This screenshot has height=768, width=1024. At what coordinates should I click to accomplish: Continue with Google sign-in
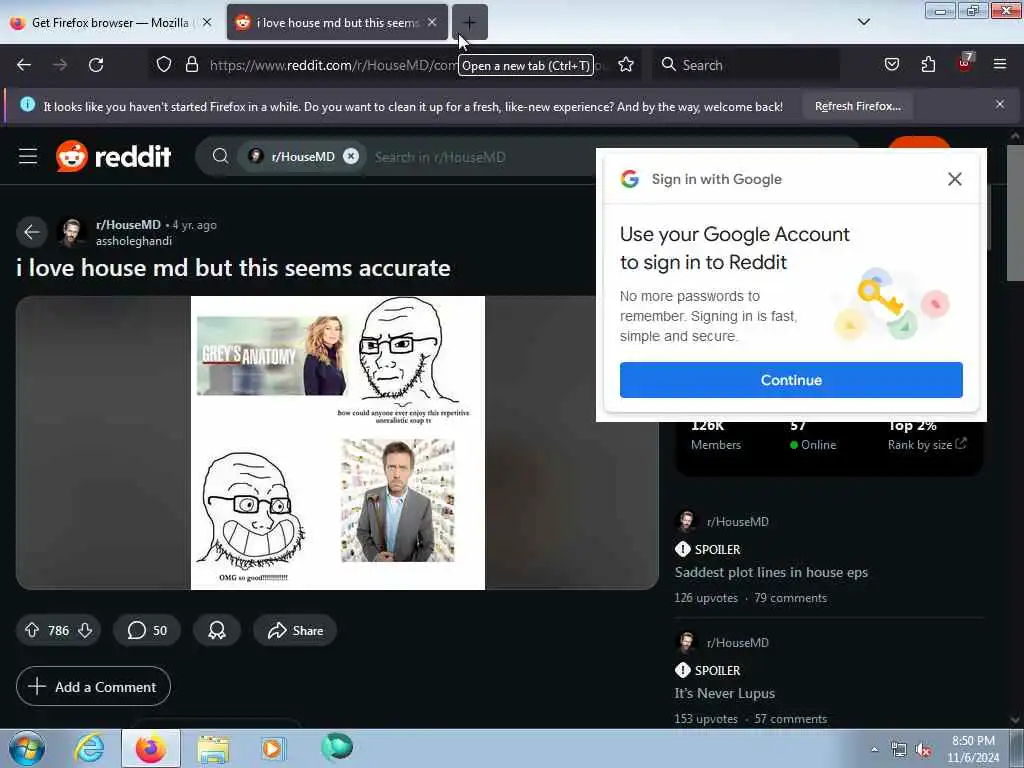[x=791, y=380]
